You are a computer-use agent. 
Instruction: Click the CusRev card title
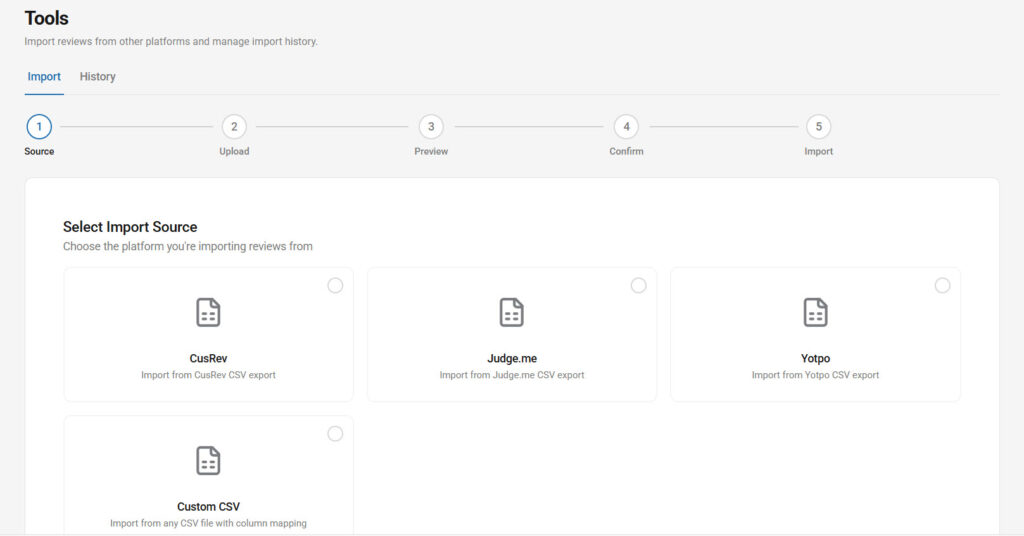click(x=208, y=358)
